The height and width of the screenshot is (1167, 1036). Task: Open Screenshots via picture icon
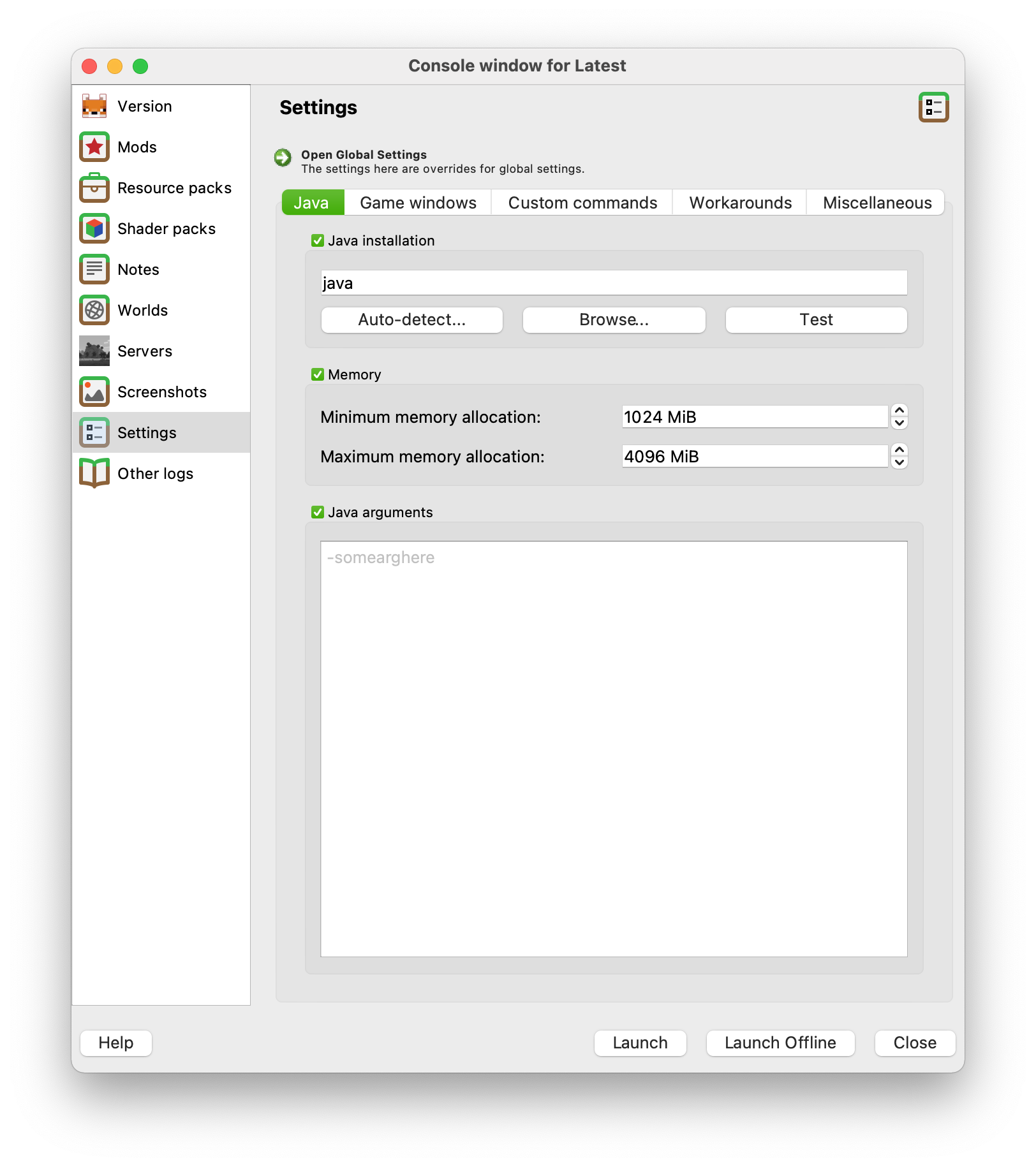(x=94, y=392)
